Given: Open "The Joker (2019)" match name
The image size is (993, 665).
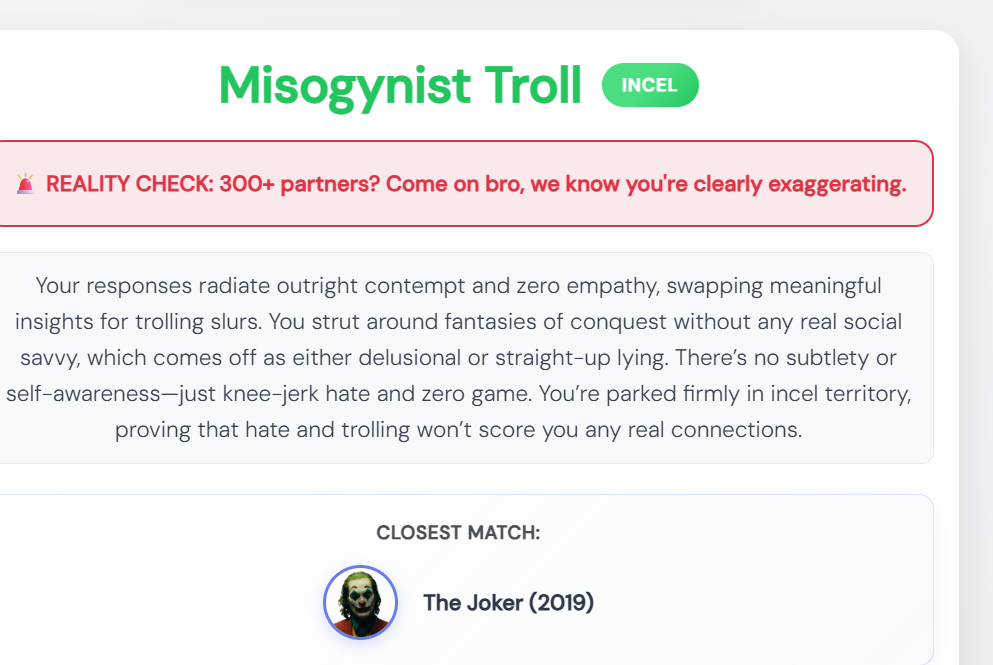Looking at the screenshot, I should tap(508, 603).
